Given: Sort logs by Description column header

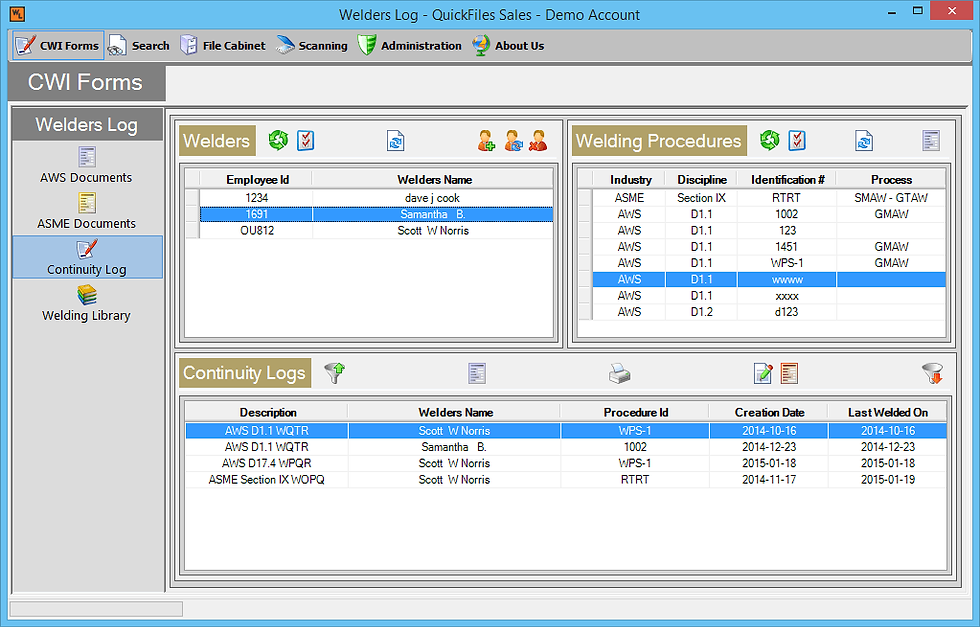Looking at the screenshot, I should pyautogui.click(x=268, y=412).
